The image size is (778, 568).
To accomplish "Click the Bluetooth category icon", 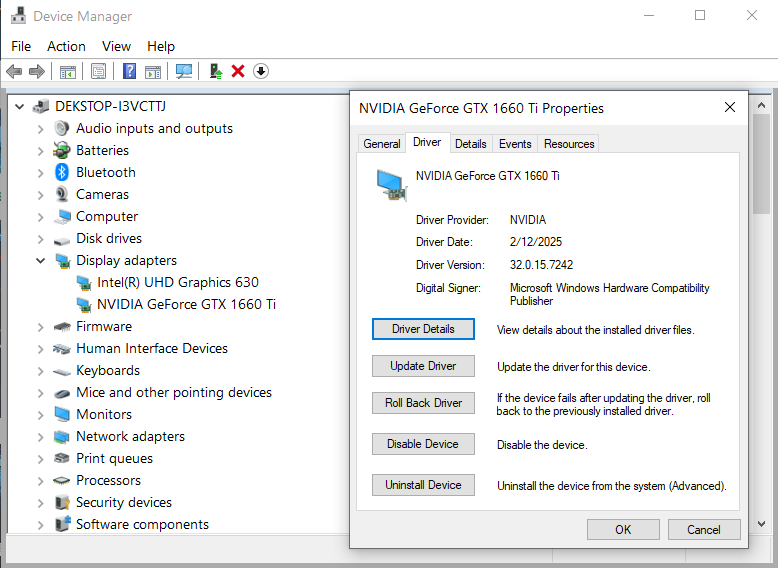I will (x=62, y=172).
